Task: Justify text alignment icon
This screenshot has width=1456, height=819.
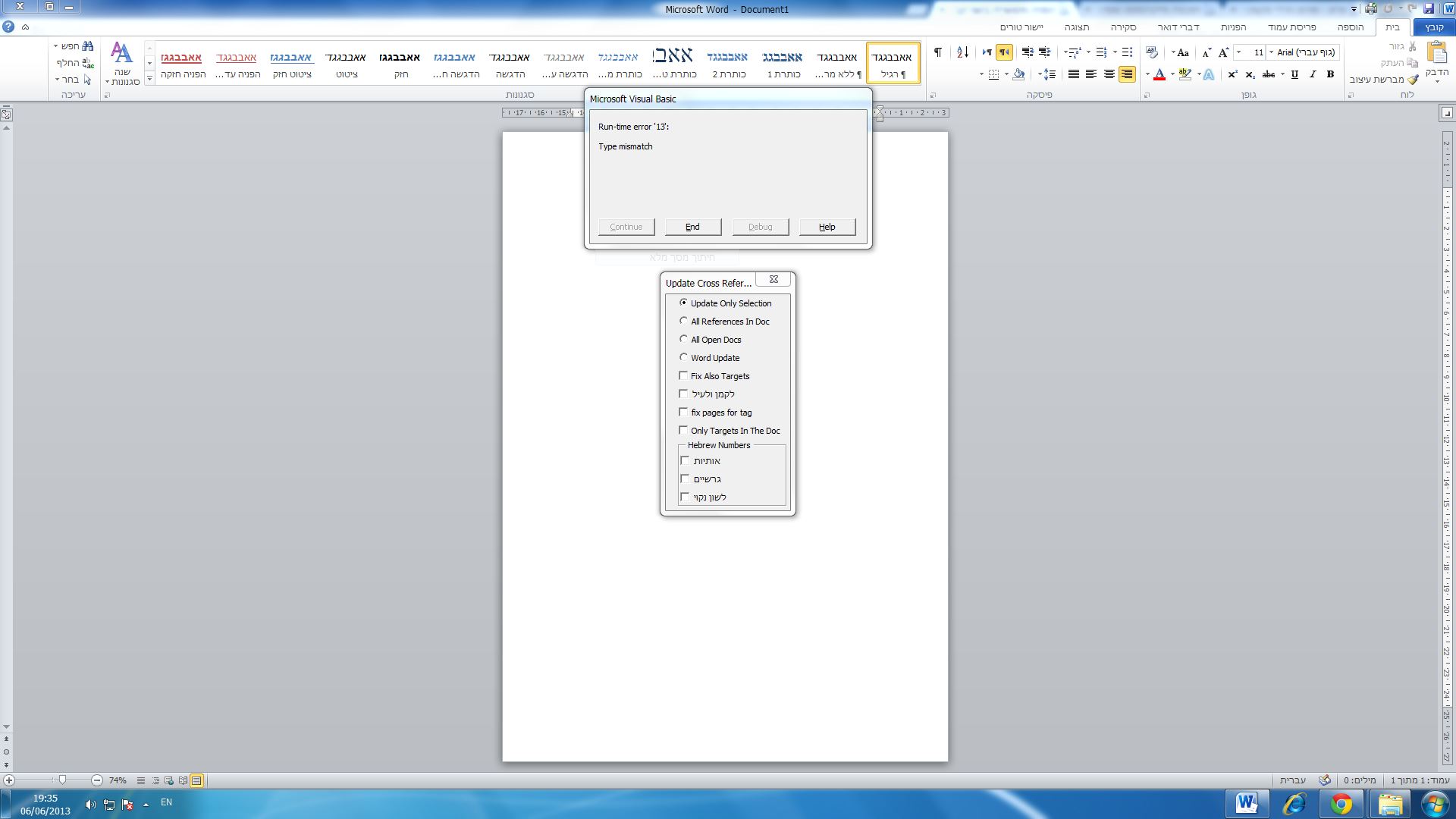Action: [1073, 74]
